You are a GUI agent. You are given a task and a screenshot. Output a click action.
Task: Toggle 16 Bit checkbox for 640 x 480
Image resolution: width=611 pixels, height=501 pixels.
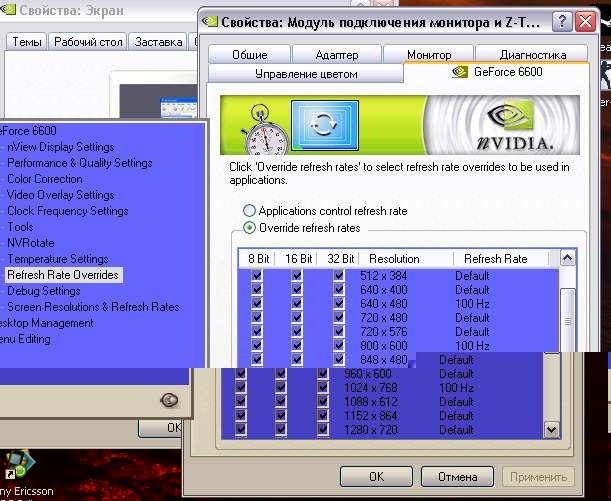[x=297, y=303]
